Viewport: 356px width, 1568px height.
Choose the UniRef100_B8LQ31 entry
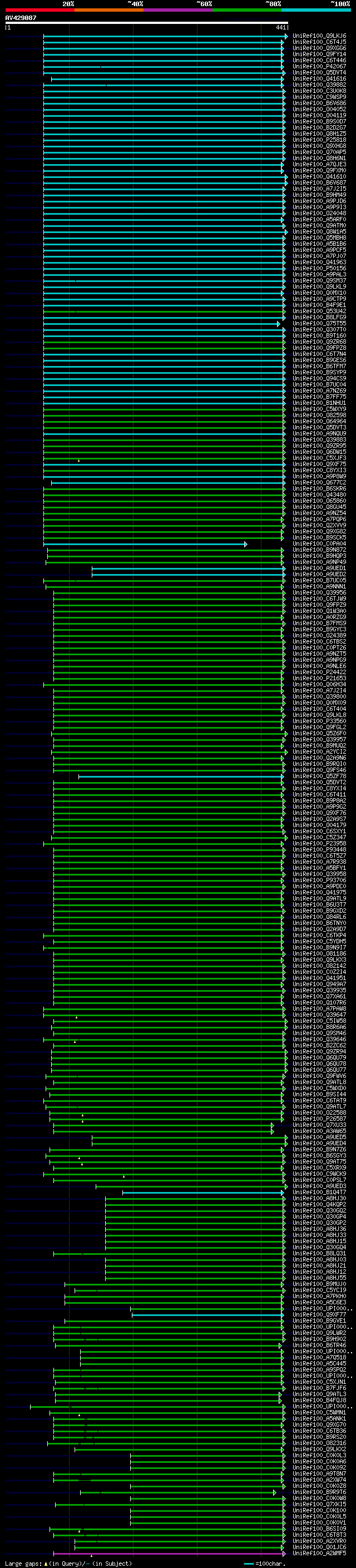click(319, 1253)
